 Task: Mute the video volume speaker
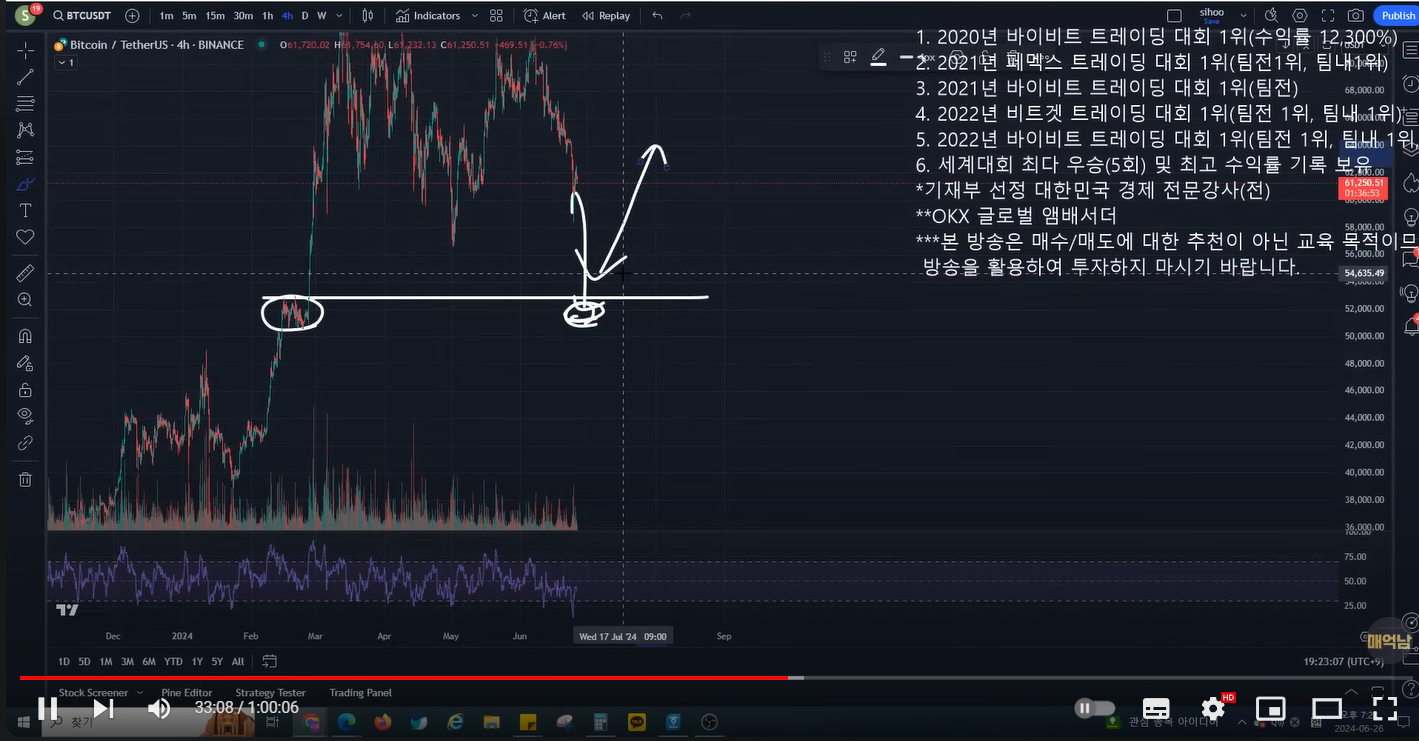click(x=158, y=708)
